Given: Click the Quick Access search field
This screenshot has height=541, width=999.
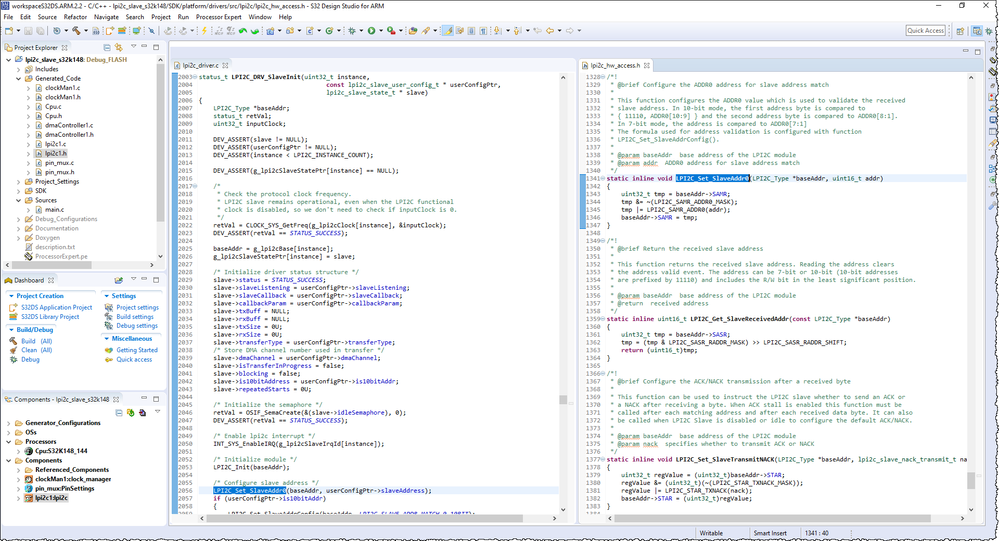Looking at the screenshot, I should tap(925, 31).
